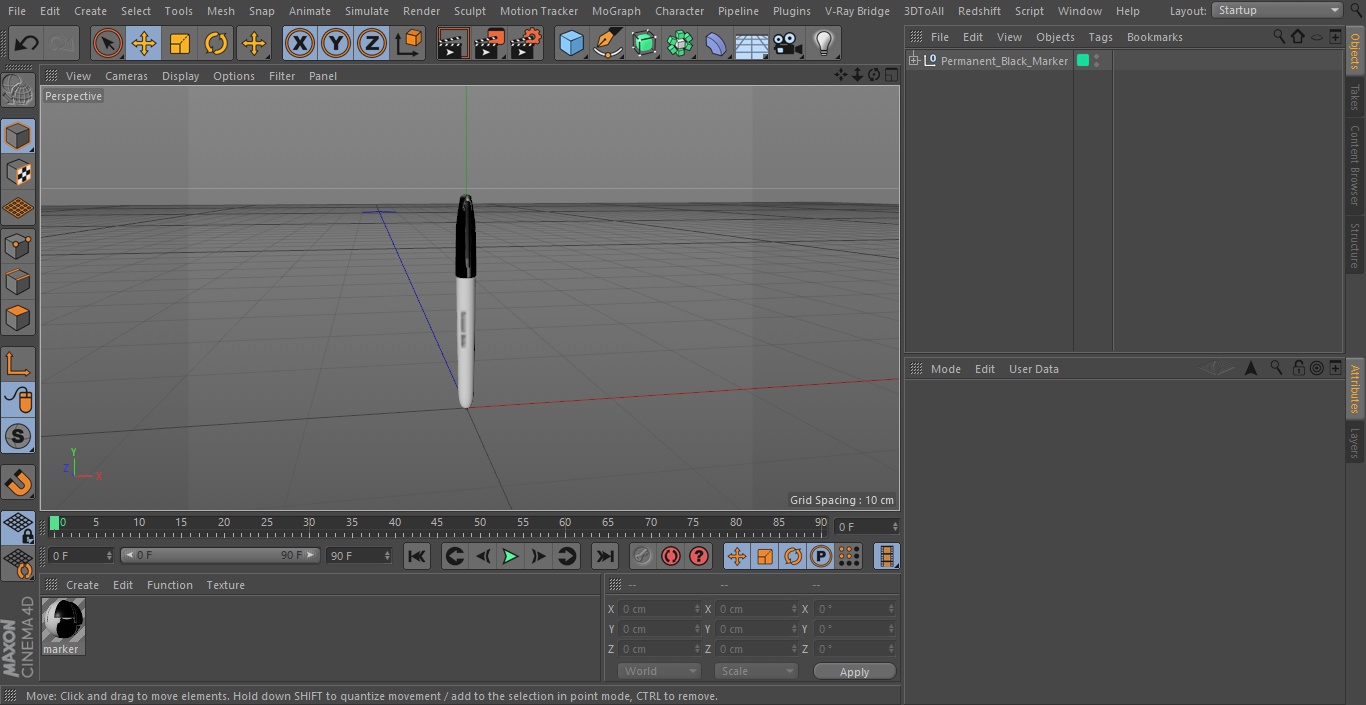The image size is (1366, 705).
Task: Enable Texture mode in left toolbar
Action: pyautogui.click(x=18, y=172)
